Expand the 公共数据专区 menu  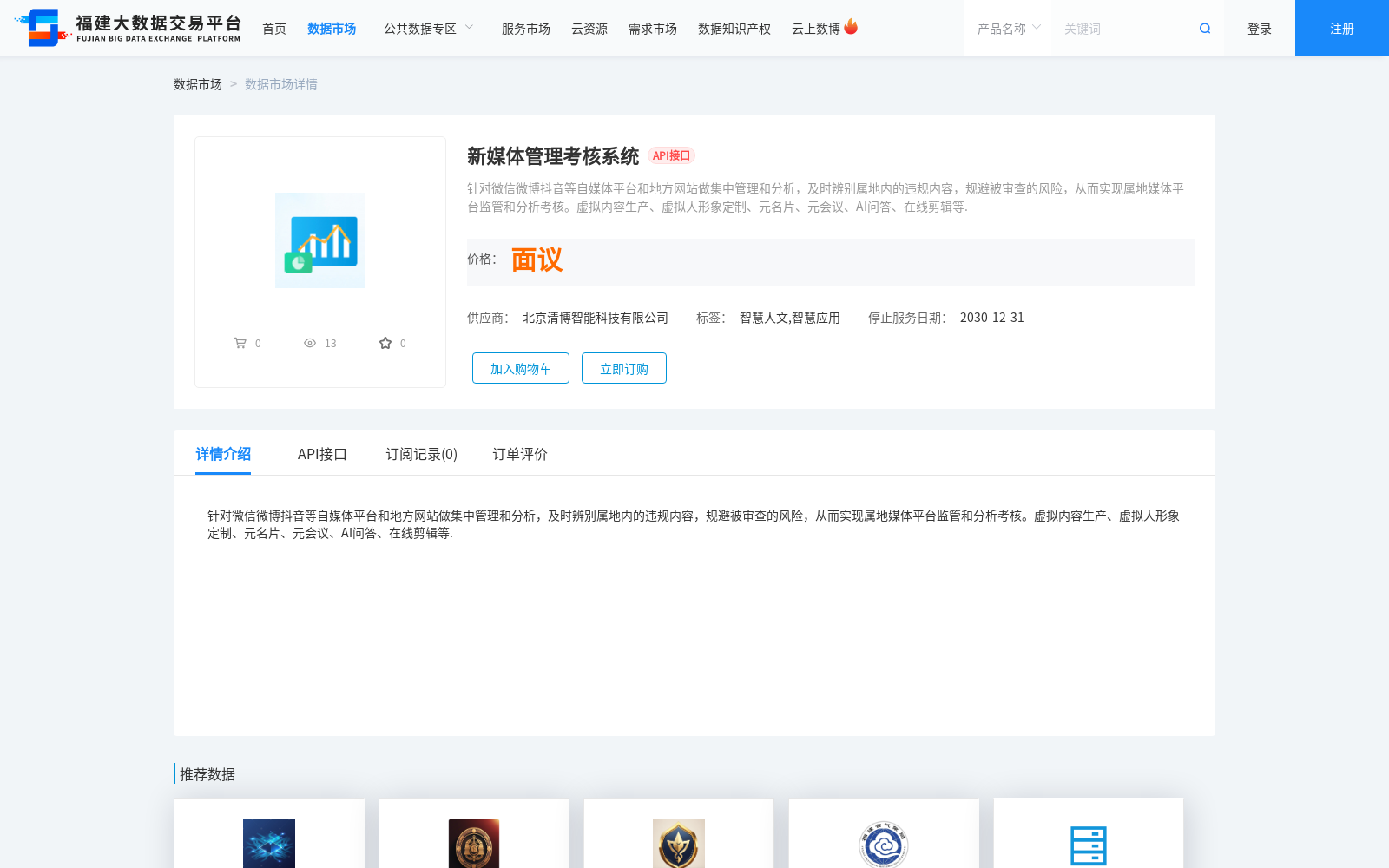[x=429, y=29]
